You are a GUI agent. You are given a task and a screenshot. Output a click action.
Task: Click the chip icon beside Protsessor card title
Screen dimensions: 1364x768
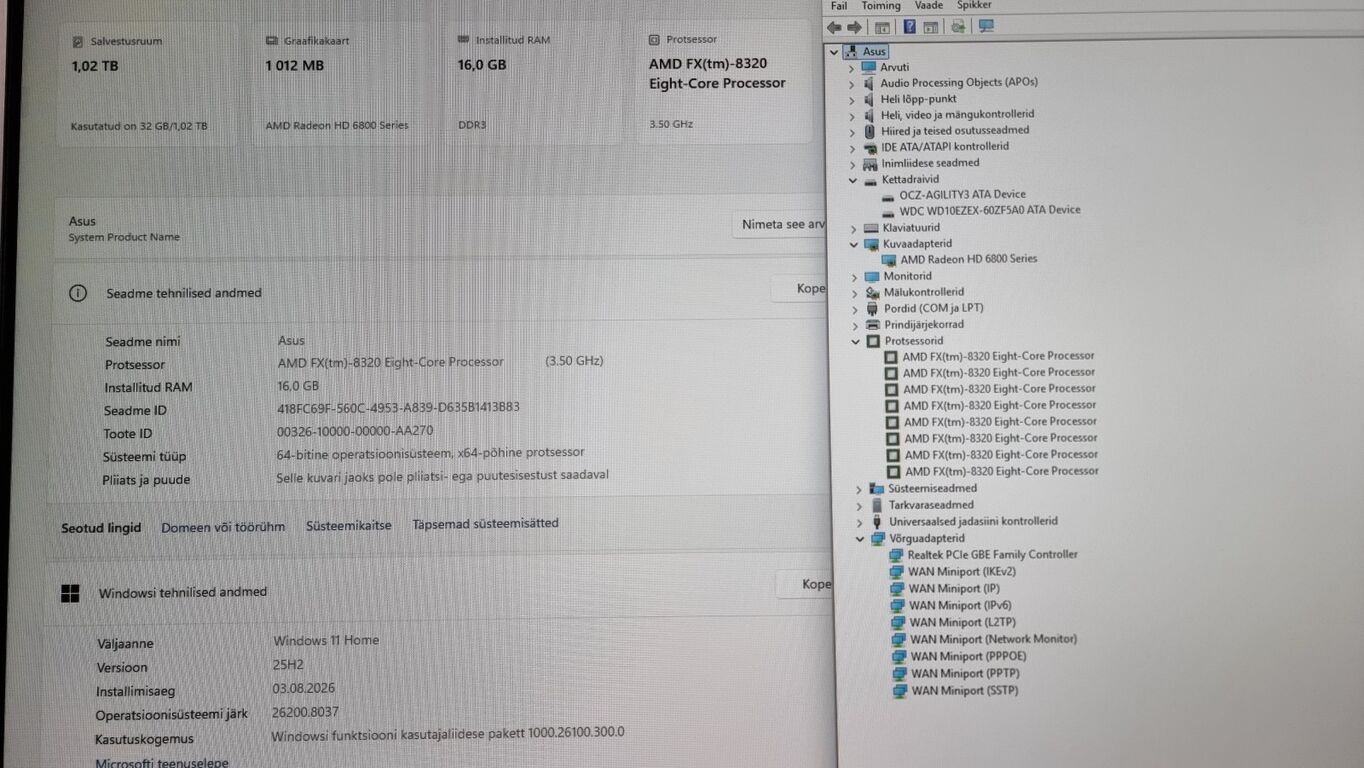pos(654,40)
